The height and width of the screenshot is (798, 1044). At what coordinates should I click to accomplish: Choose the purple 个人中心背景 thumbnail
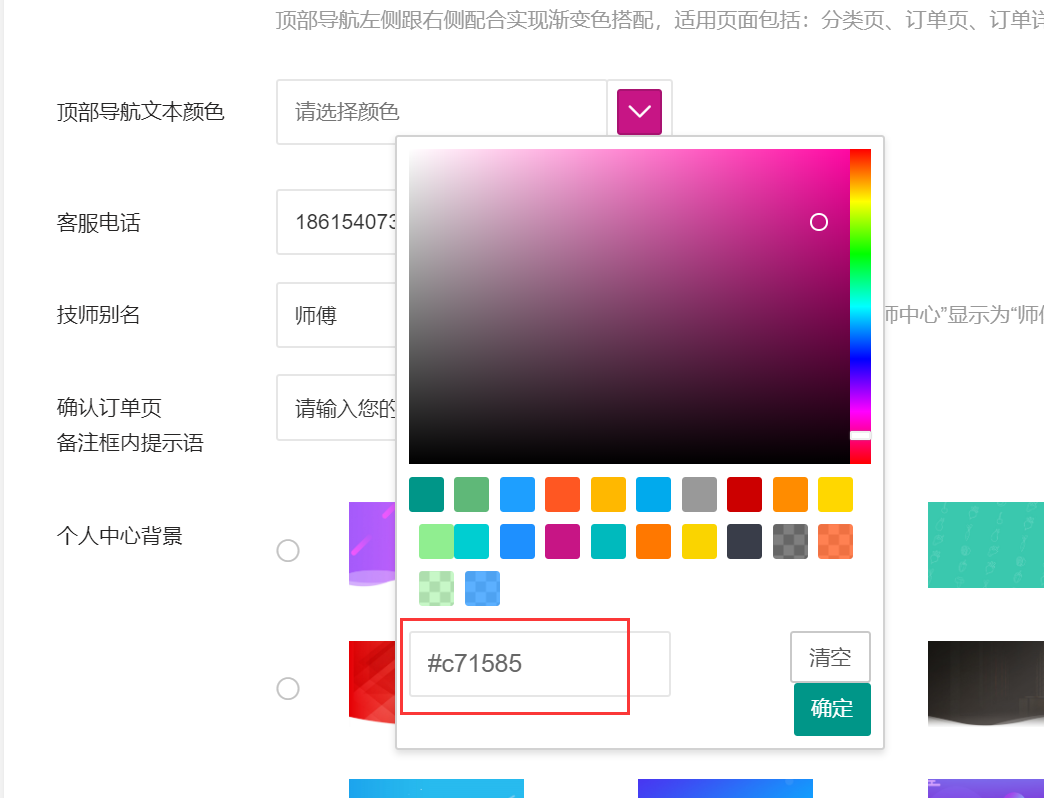click(x=372, y=544)
